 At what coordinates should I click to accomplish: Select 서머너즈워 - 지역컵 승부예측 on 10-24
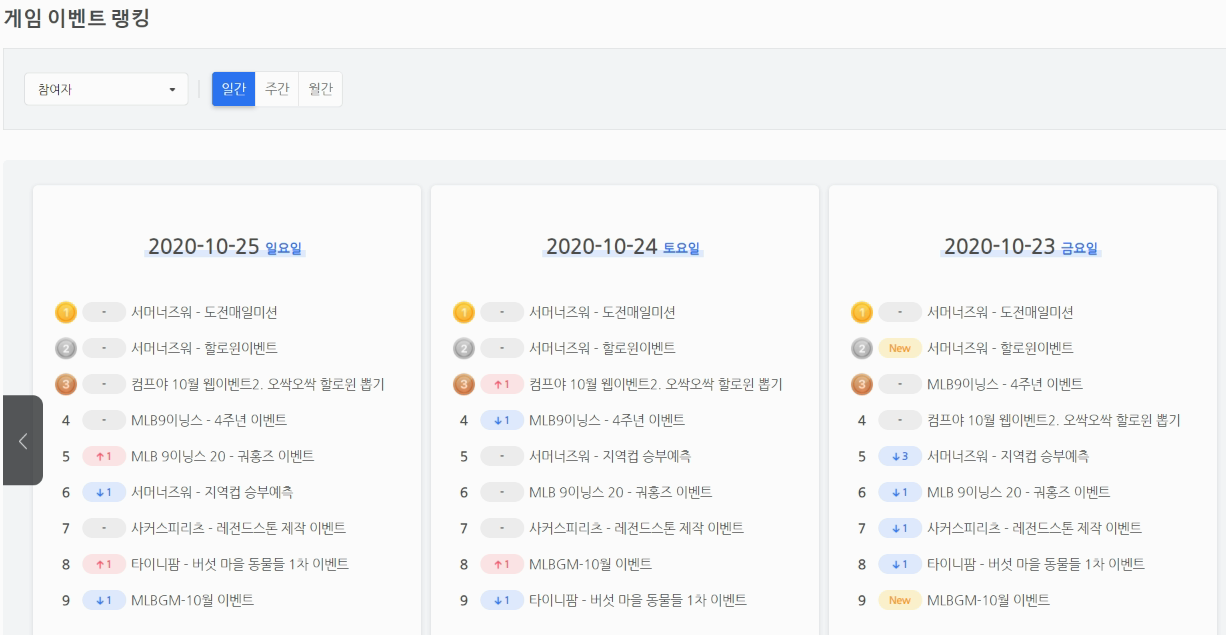(610, 456)
